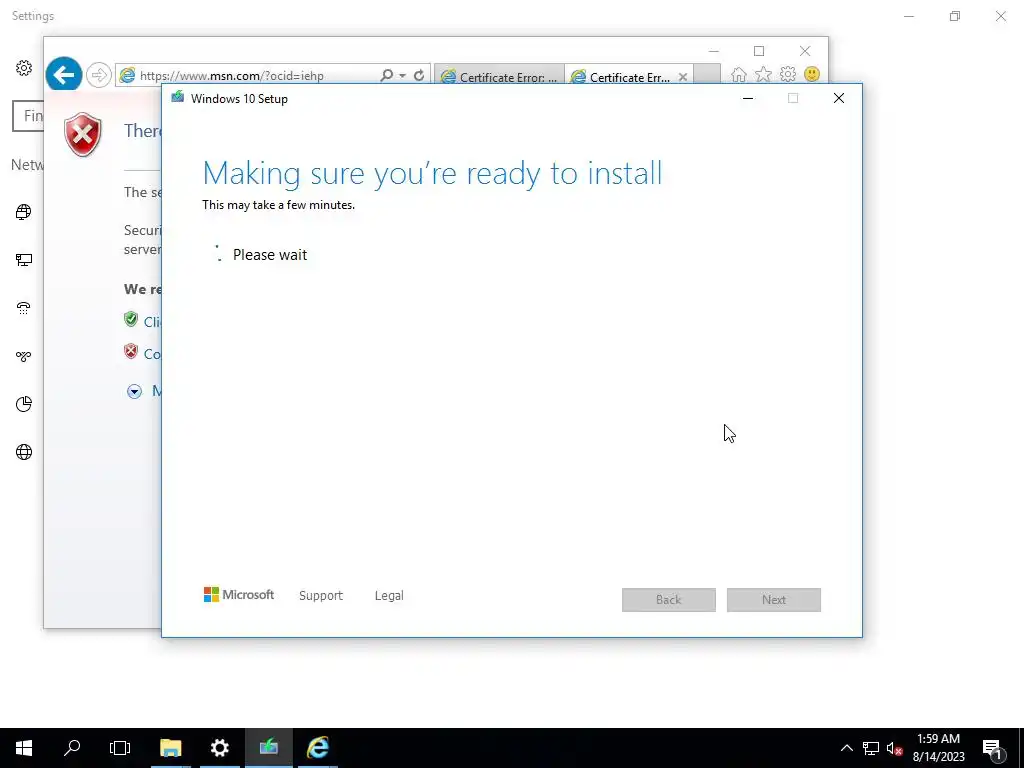Click the Microsoft logo in Setup
Viewport: 1024px width, 768px height.
[238, 595]
